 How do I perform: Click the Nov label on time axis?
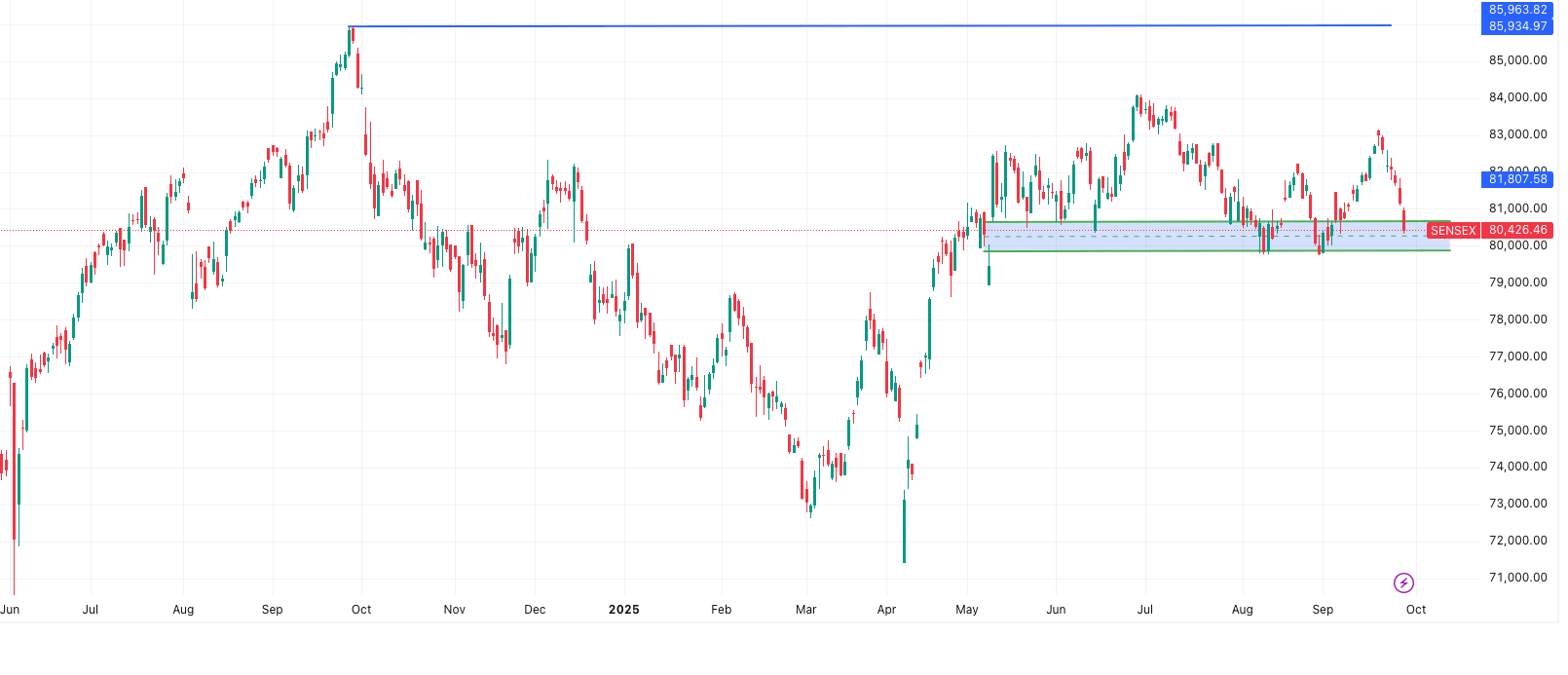point(454,610)
